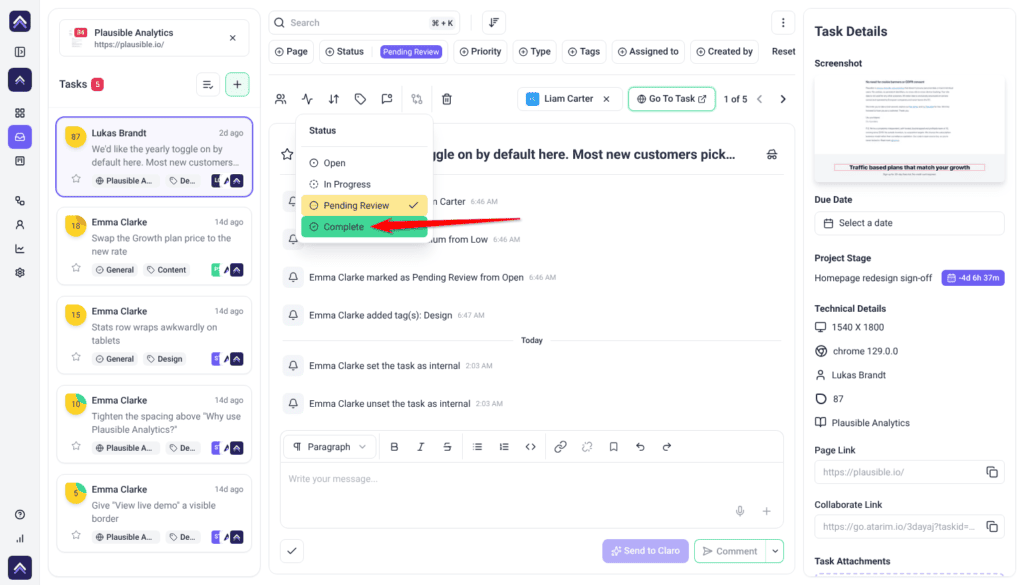
Task: Copy the Collaborate Link URL
Action: pos(991,526)
